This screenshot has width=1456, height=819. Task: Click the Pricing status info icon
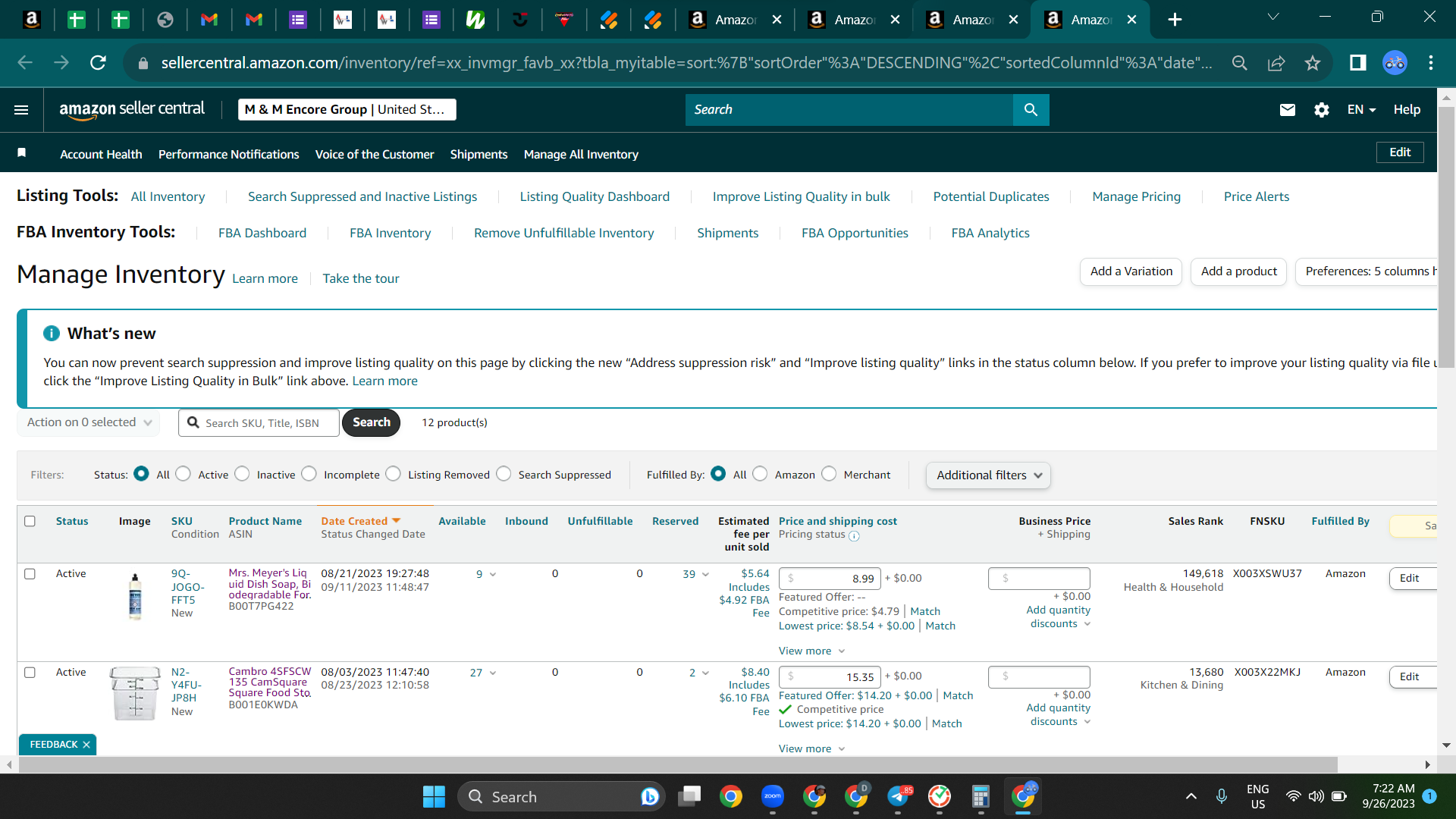[854, 536]
